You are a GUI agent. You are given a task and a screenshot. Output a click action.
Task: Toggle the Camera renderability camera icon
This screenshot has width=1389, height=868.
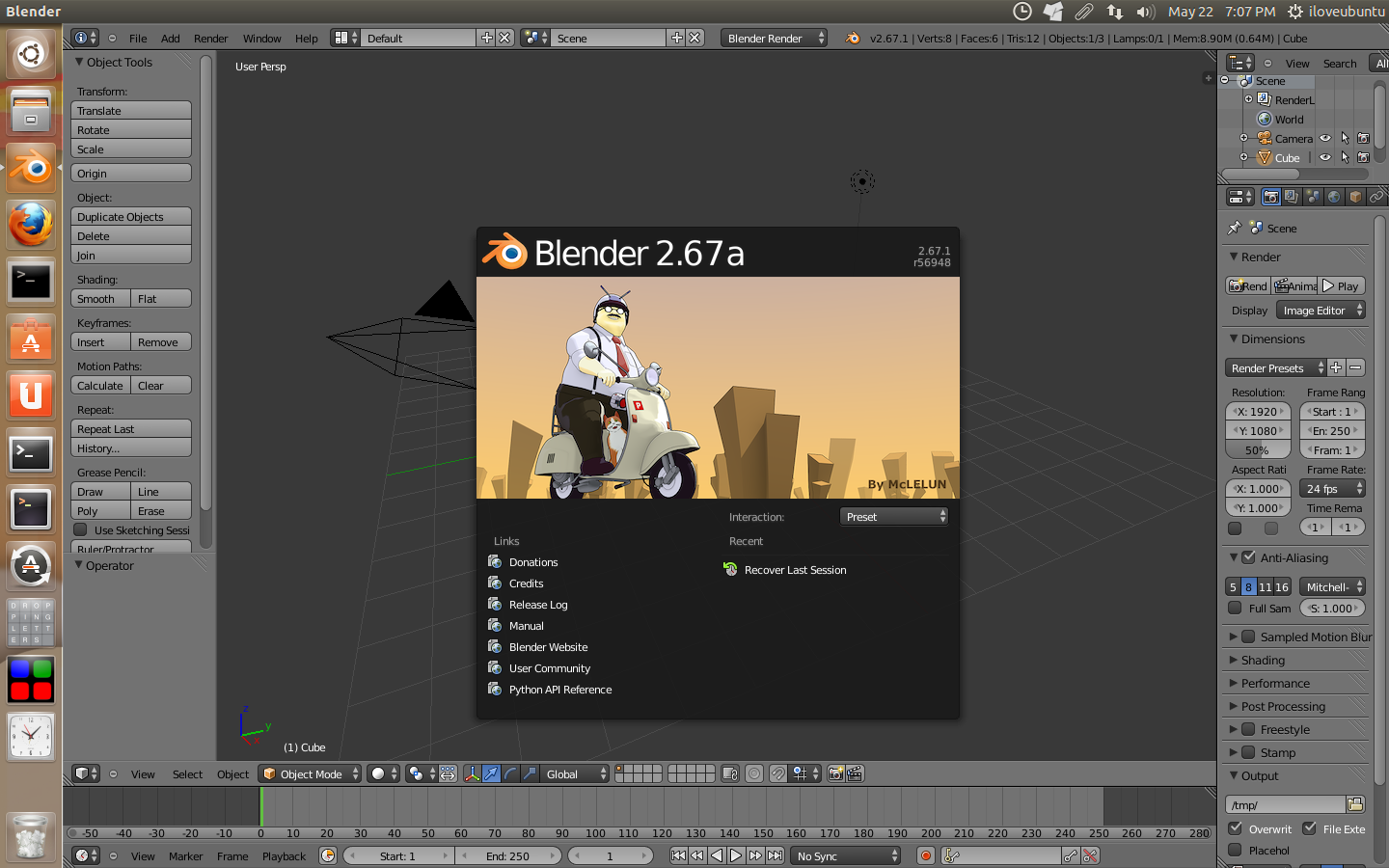1363,138
